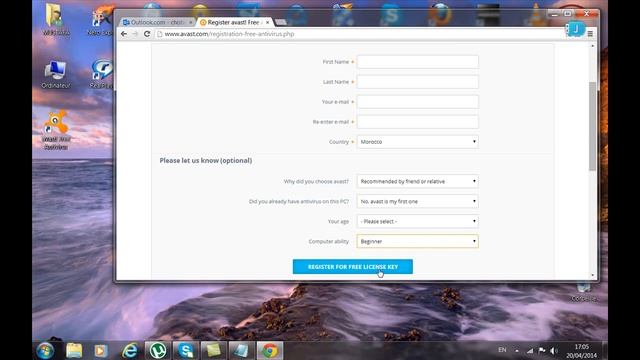640x360 pixels.
Task: Click the volume speaker tray icon
Action: [x=554, y=350]
